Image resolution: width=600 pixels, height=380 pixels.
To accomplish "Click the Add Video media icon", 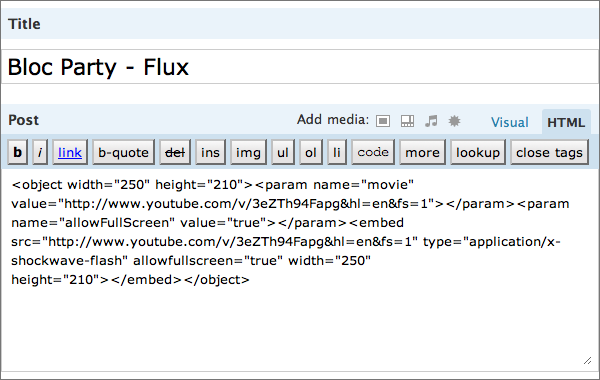I will 407,121.
